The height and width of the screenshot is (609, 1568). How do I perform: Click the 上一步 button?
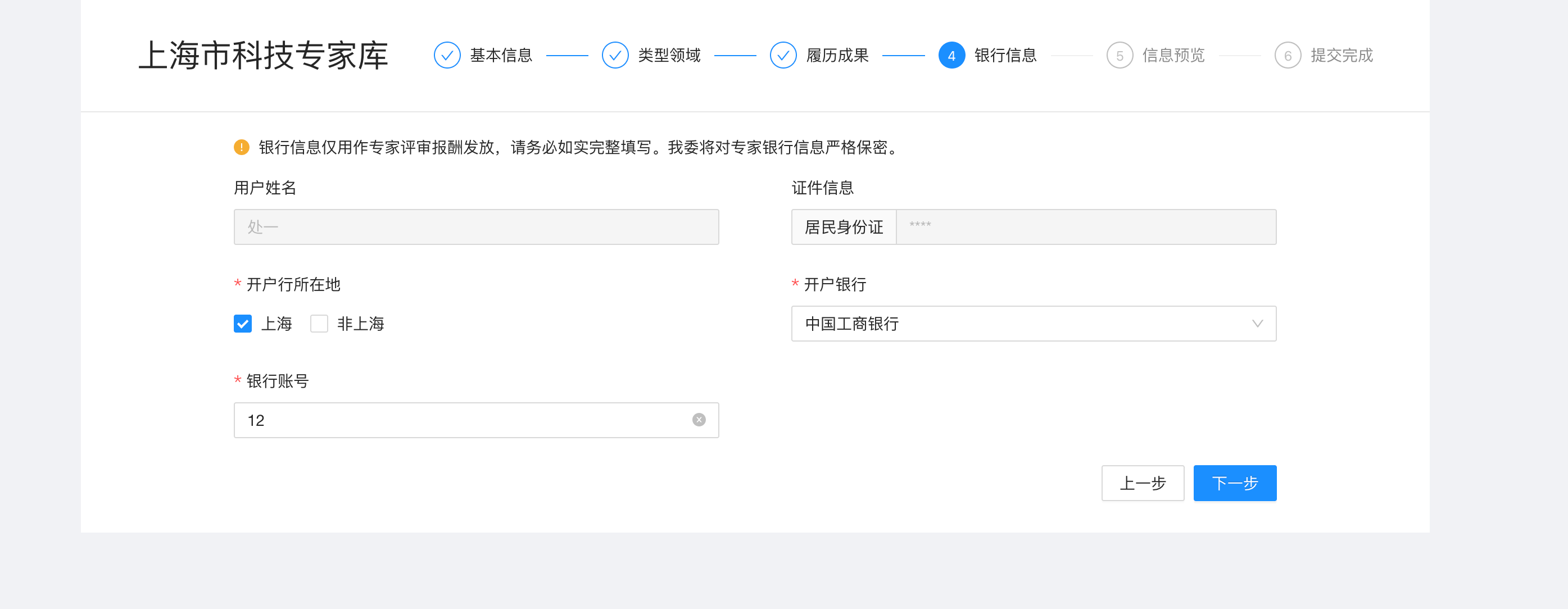(1142, 483)
